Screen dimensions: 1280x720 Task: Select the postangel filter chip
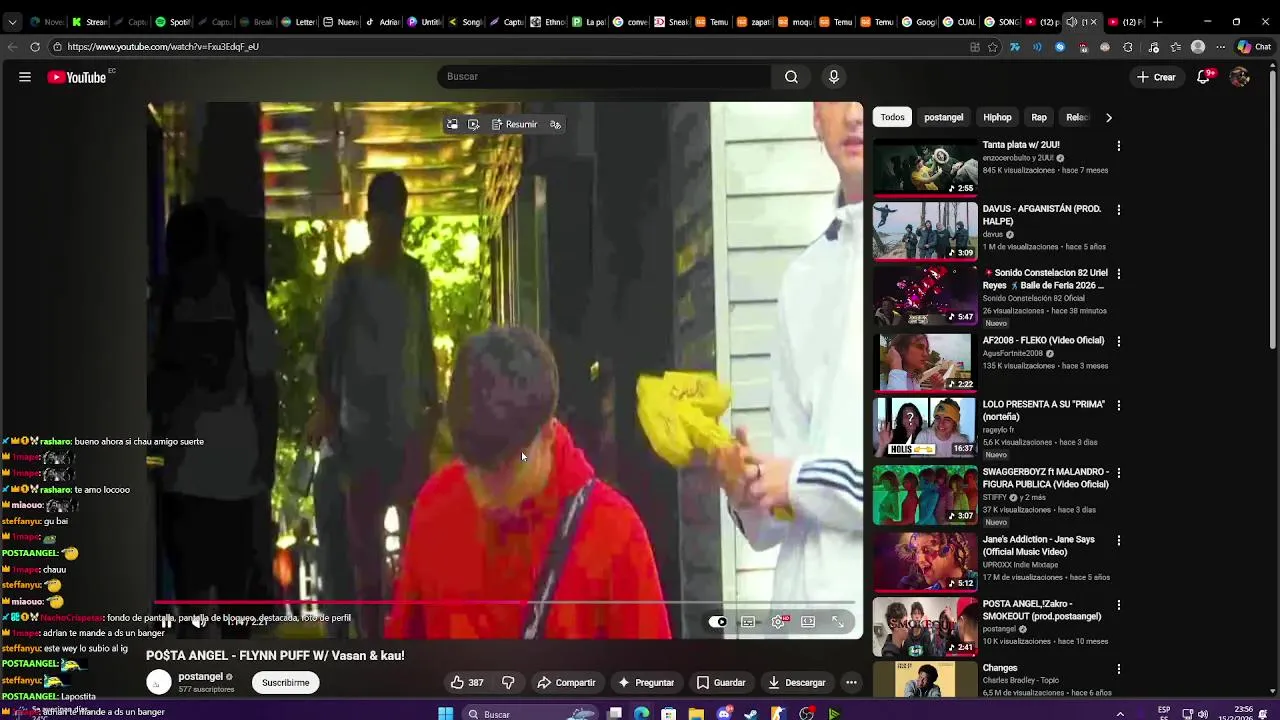[943, 117]
